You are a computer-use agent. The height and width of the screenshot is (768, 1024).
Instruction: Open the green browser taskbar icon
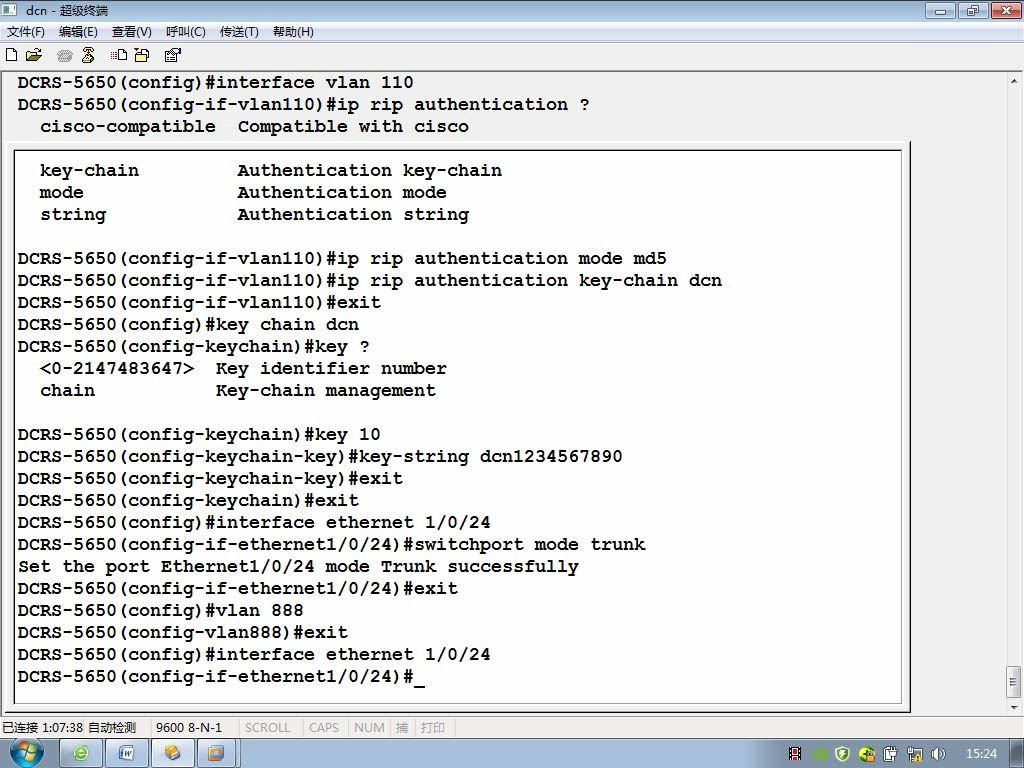pos(81,754)
